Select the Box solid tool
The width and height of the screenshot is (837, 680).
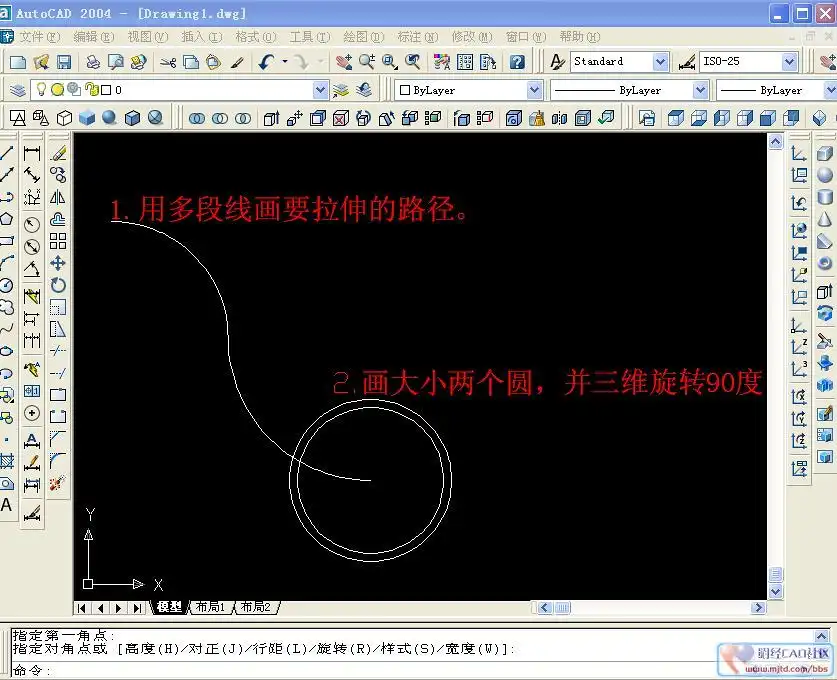coord(825,153)
